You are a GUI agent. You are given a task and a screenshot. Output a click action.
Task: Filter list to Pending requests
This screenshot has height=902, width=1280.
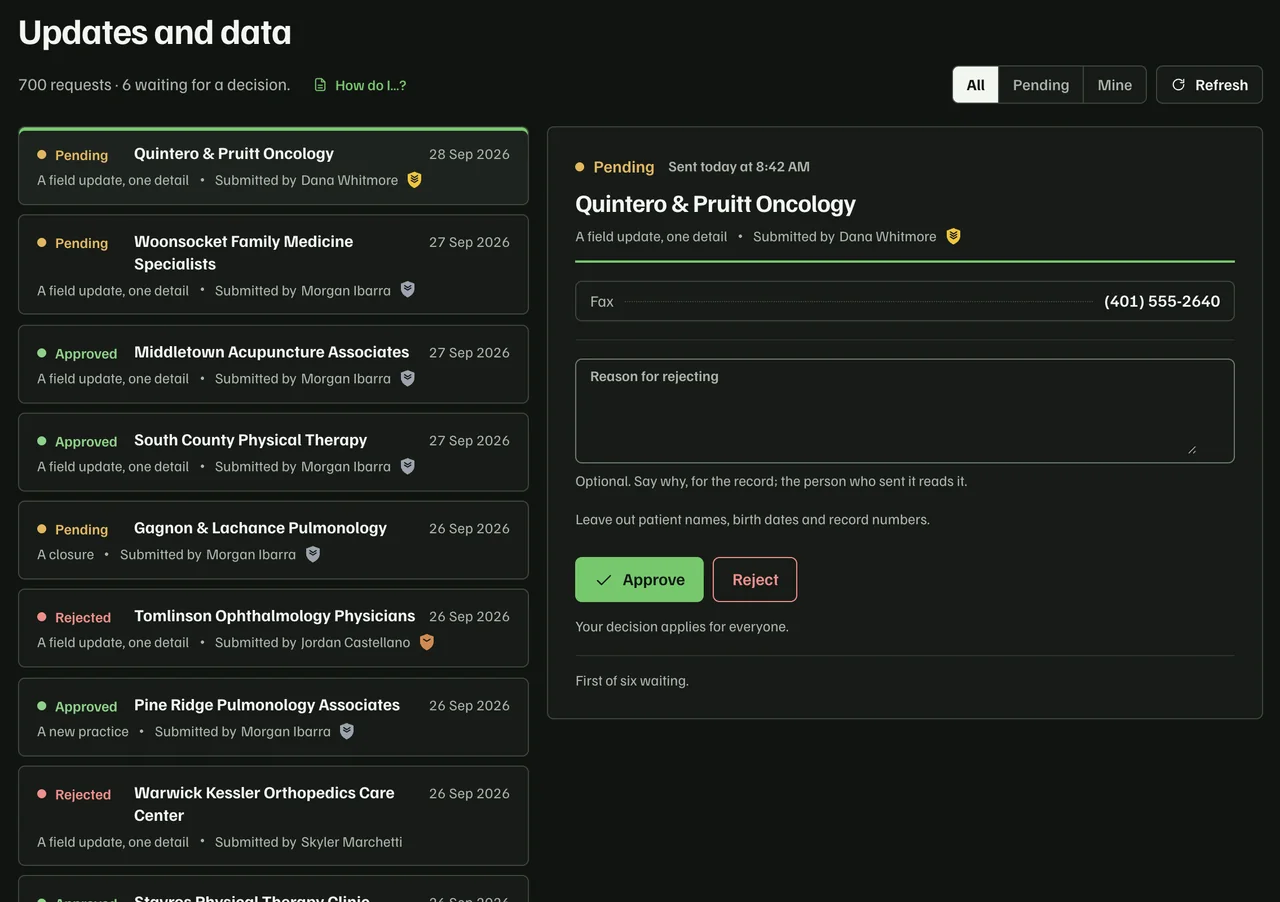pyautogui.click(x=1041, y=85)
